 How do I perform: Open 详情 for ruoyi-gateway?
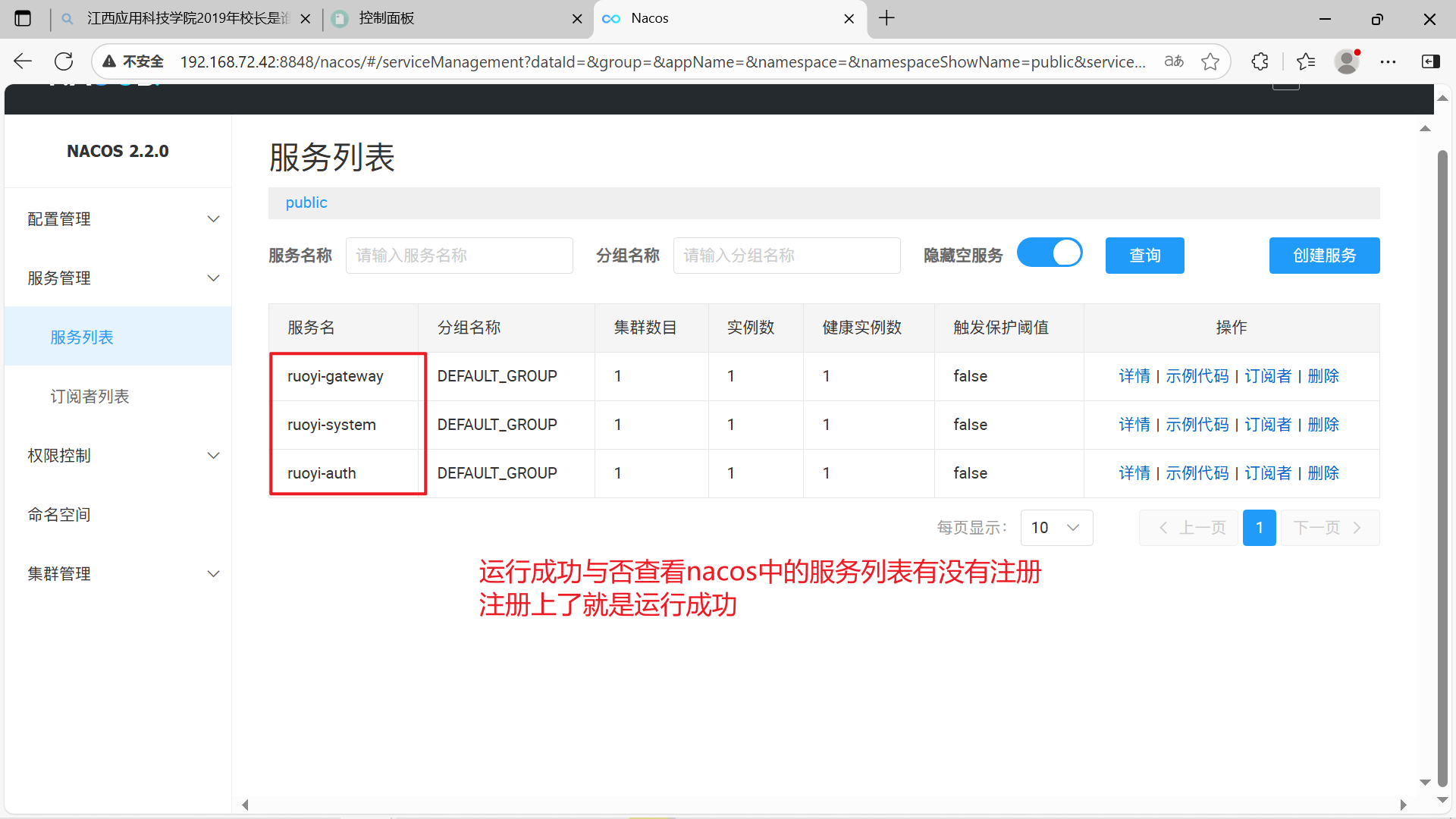(1134, 376)
